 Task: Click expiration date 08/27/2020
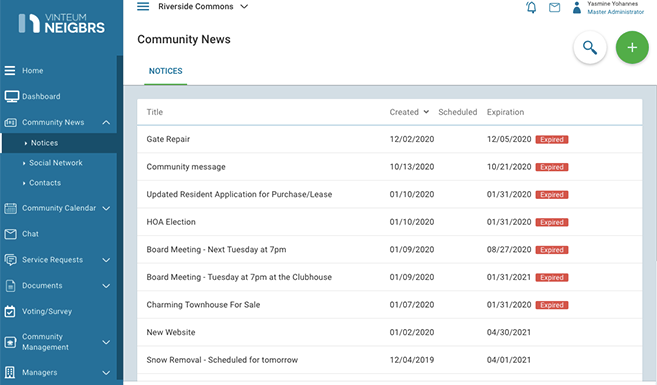click(509, 250)
